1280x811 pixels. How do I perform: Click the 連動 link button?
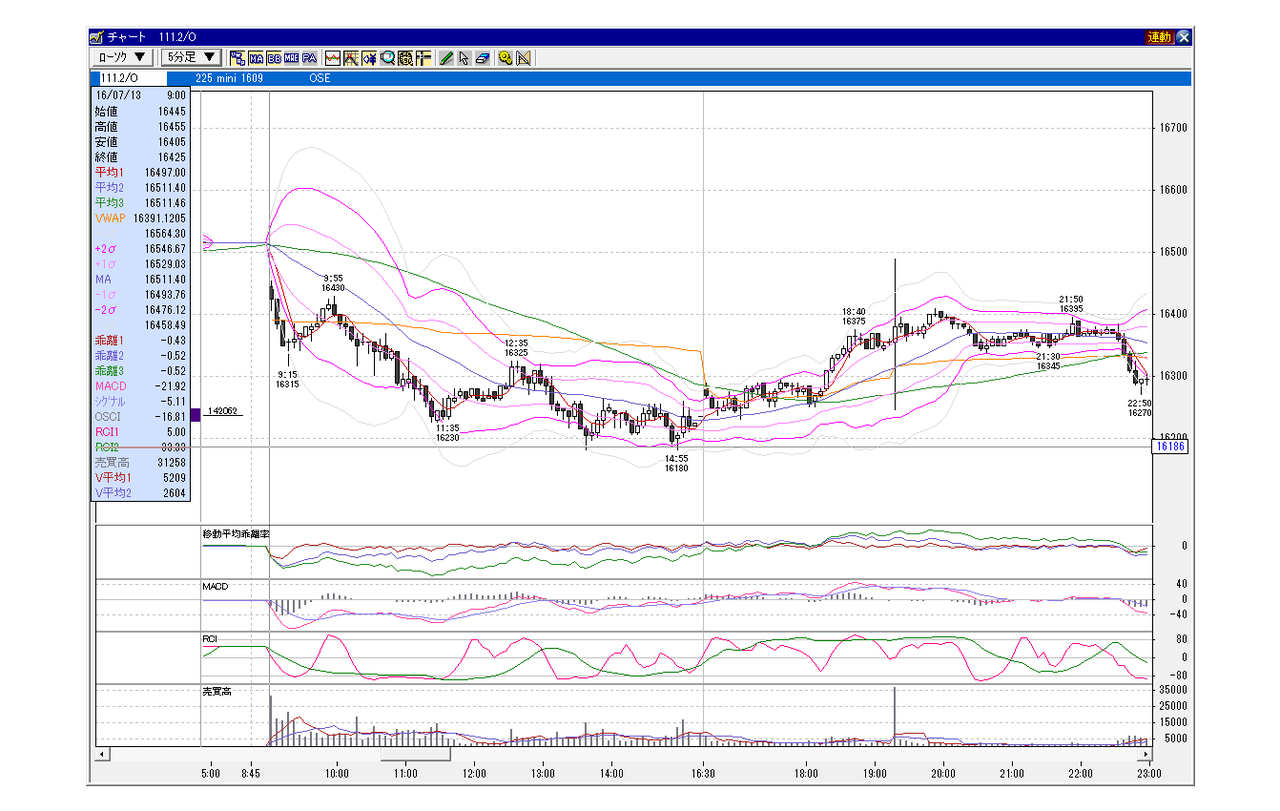pos(1159,37)
